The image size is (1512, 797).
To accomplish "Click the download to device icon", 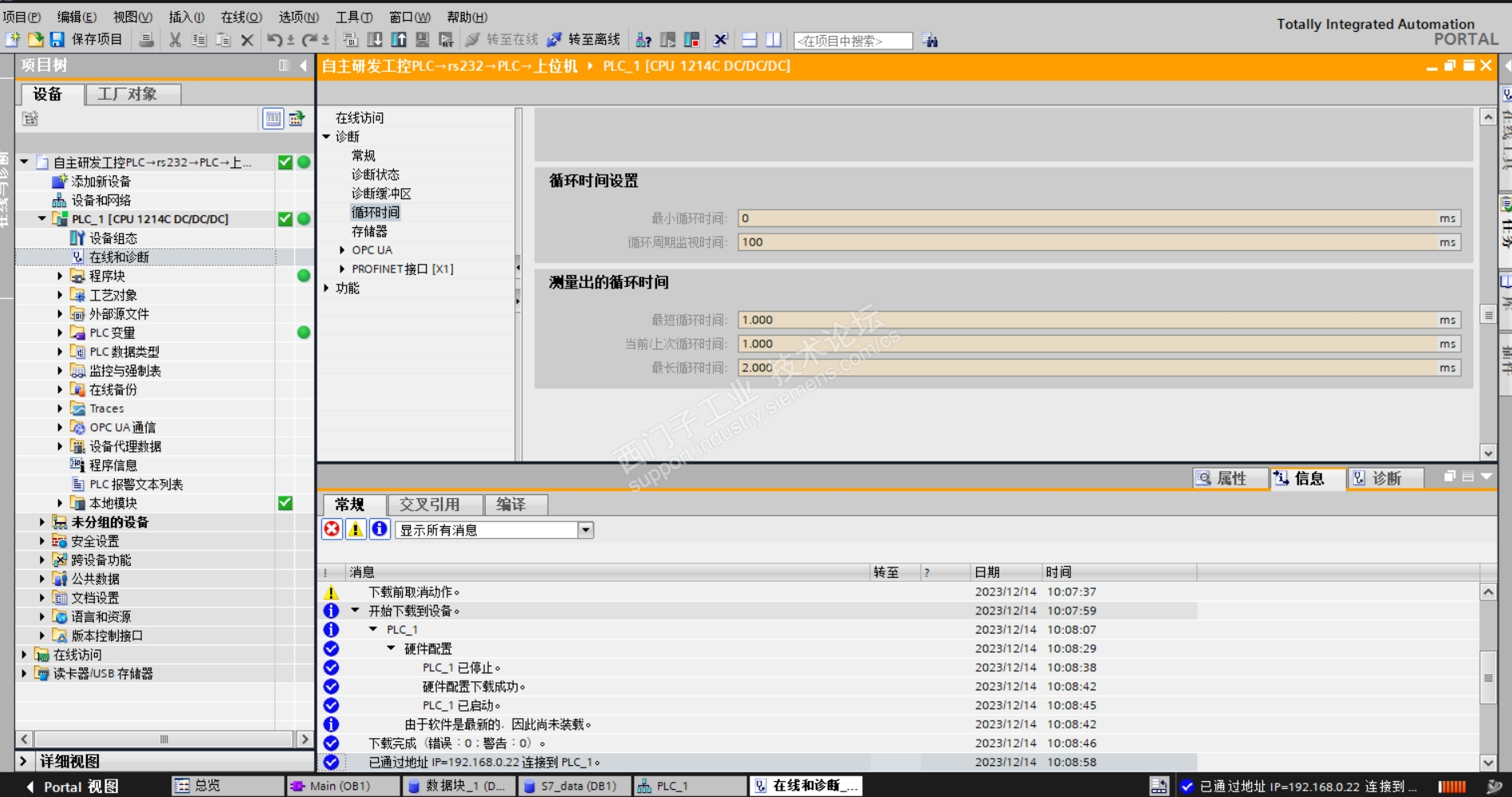I will click(x=374, y=40).
